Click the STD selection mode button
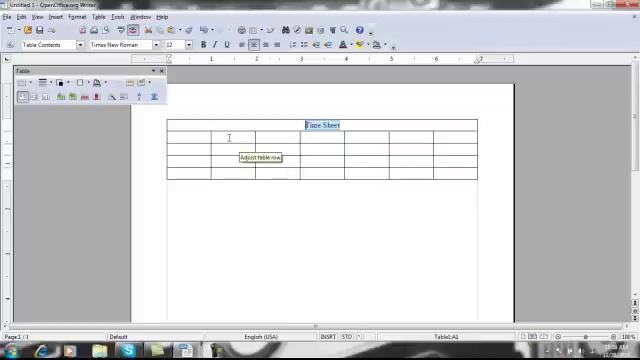Screen dimensions: 640x360 [347, 337]
